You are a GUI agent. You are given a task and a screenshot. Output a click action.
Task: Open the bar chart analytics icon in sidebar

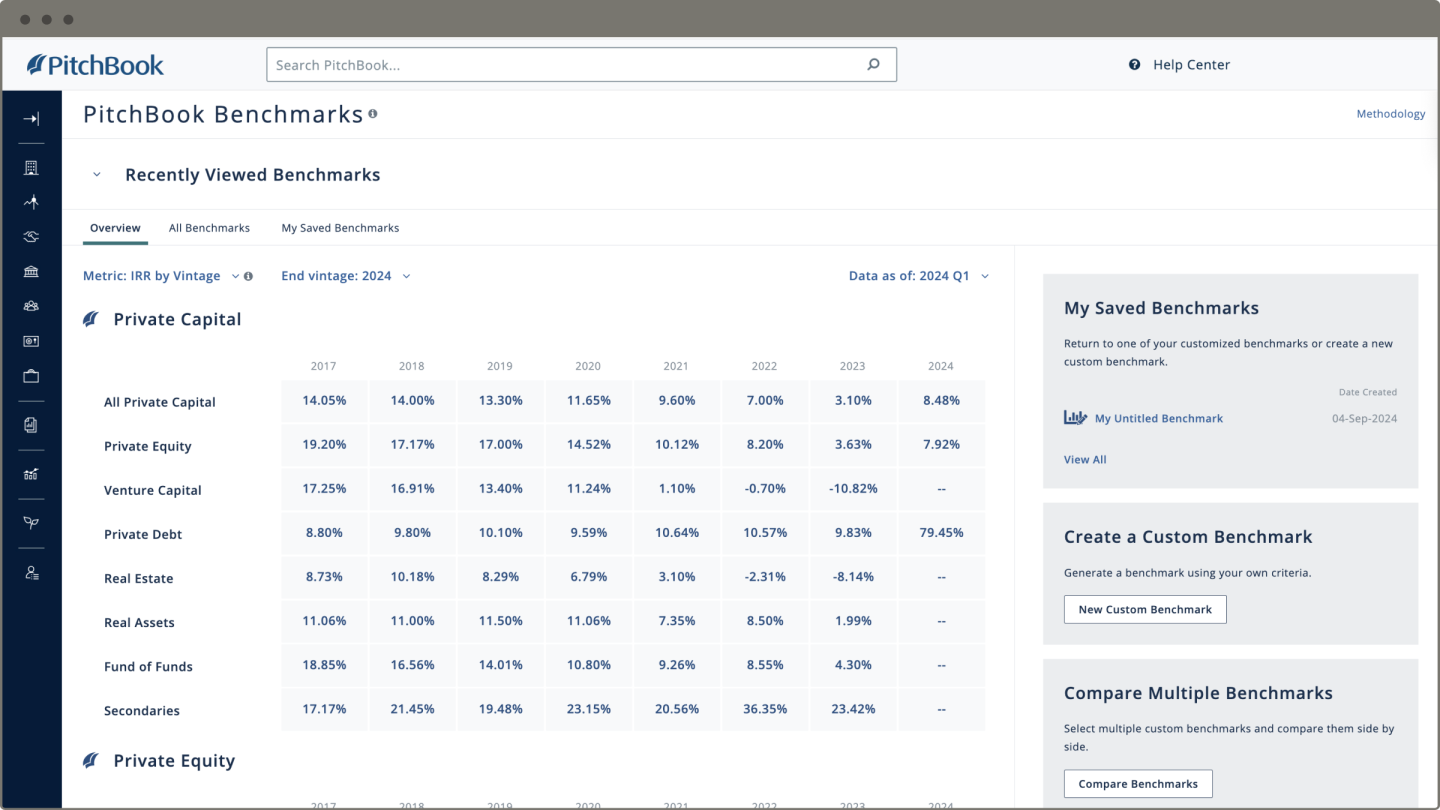(31, 474)
